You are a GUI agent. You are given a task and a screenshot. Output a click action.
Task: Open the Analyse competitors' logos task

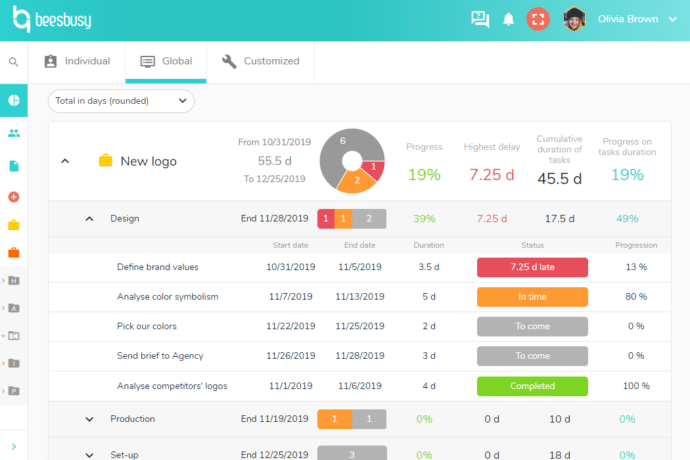click(172, 386)
